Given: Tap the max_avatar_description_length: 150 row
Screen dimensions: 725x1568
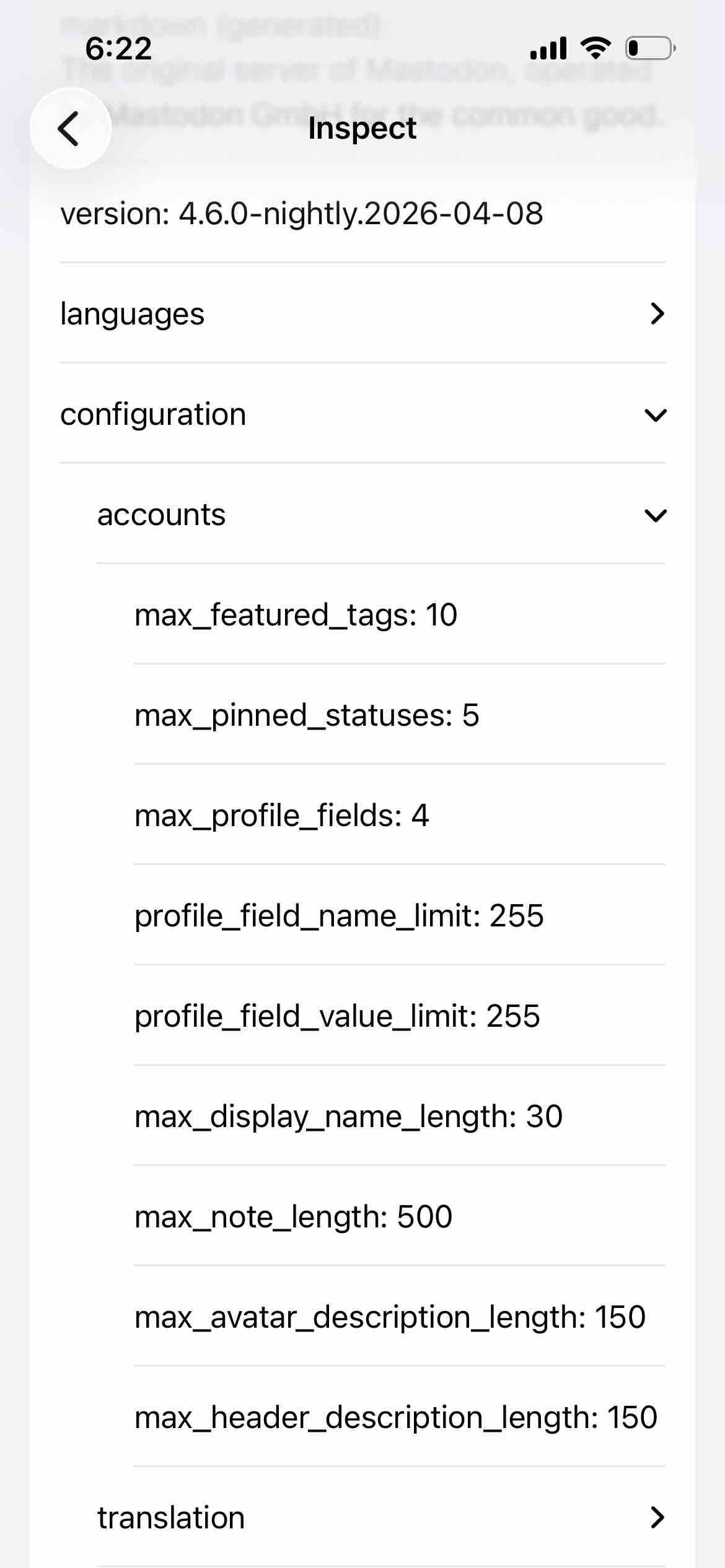Looking at the screenshot, I should (x=390, y=1317).
